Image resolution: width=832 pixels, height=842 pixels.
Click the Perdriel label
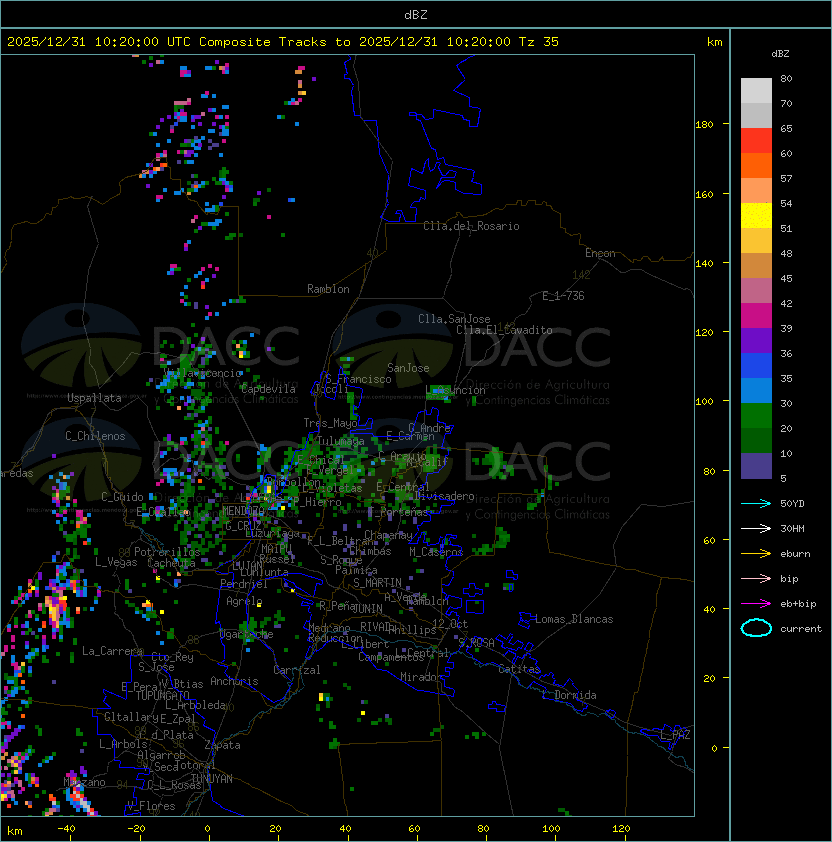coord(243,583)
